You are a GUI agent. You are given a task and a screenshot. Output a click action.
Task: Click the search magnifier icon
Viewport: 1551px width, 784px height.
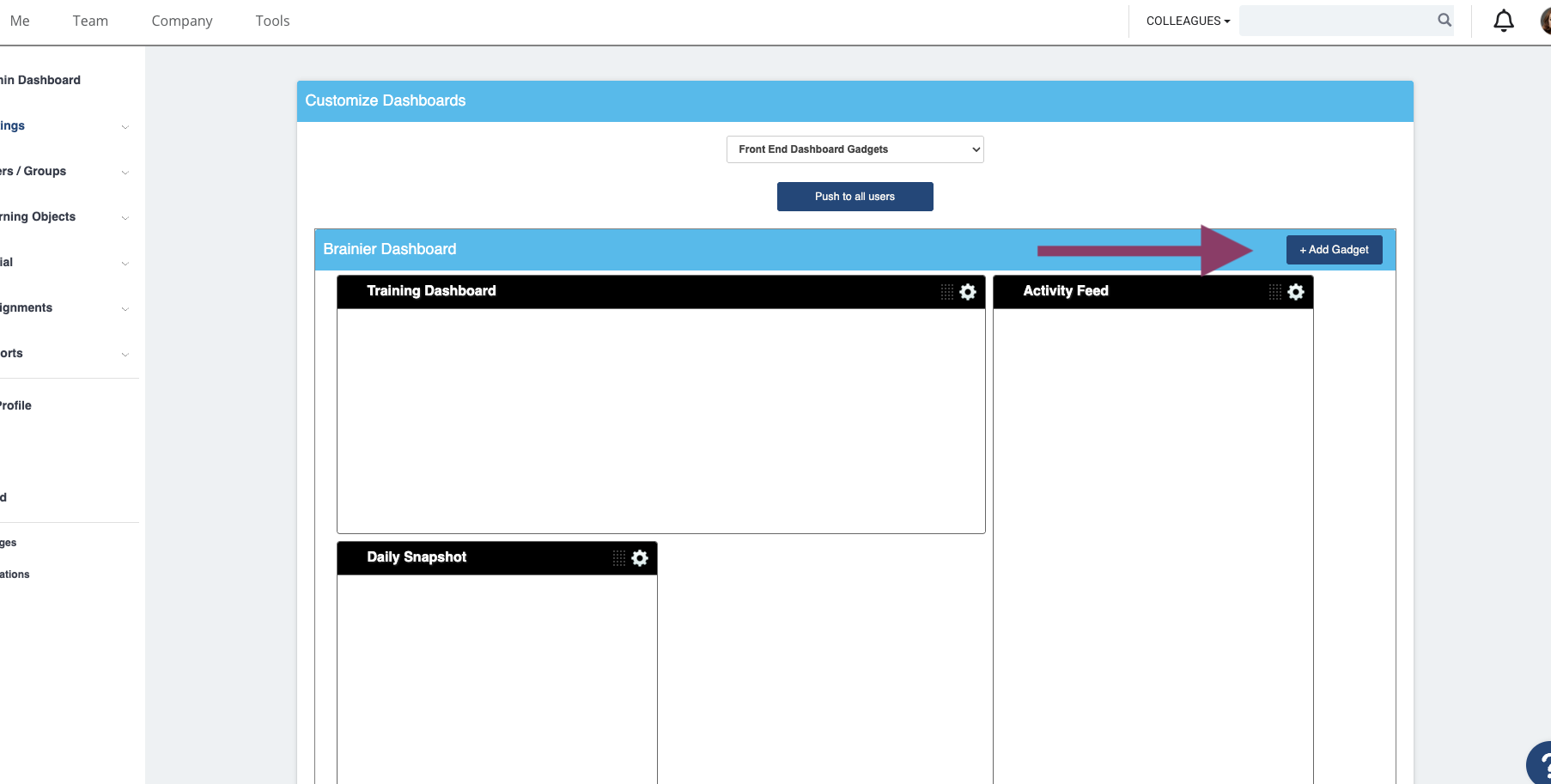pyautogui.click(x=1445, y=20)
